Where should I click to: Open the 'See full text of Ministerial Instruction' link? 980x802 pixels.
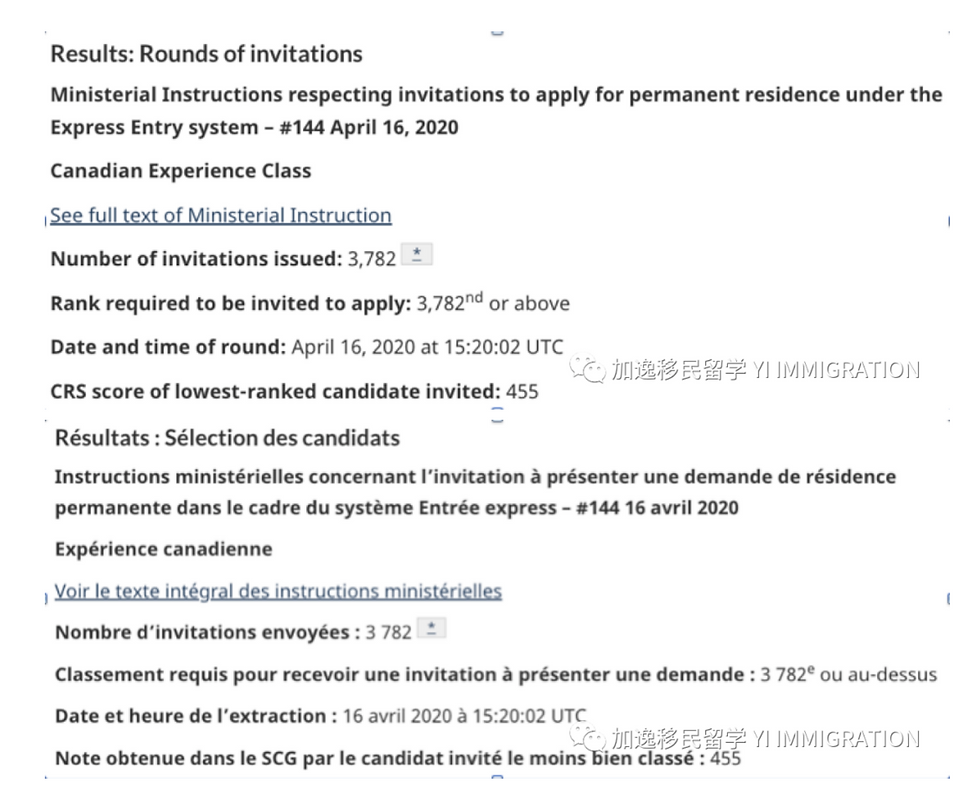click(221, 215)
